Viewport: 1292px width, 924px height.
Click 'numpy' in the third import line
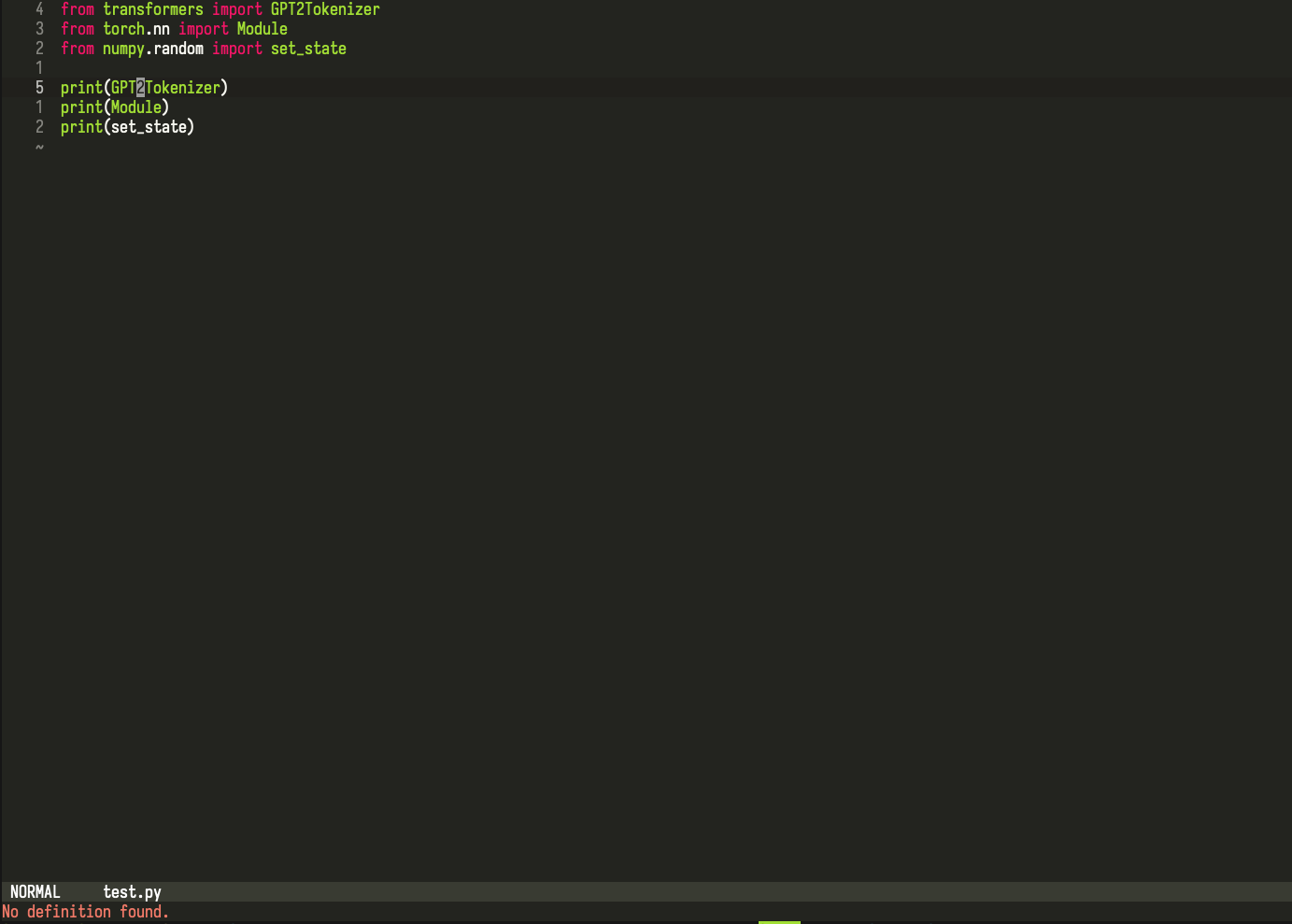123,49
